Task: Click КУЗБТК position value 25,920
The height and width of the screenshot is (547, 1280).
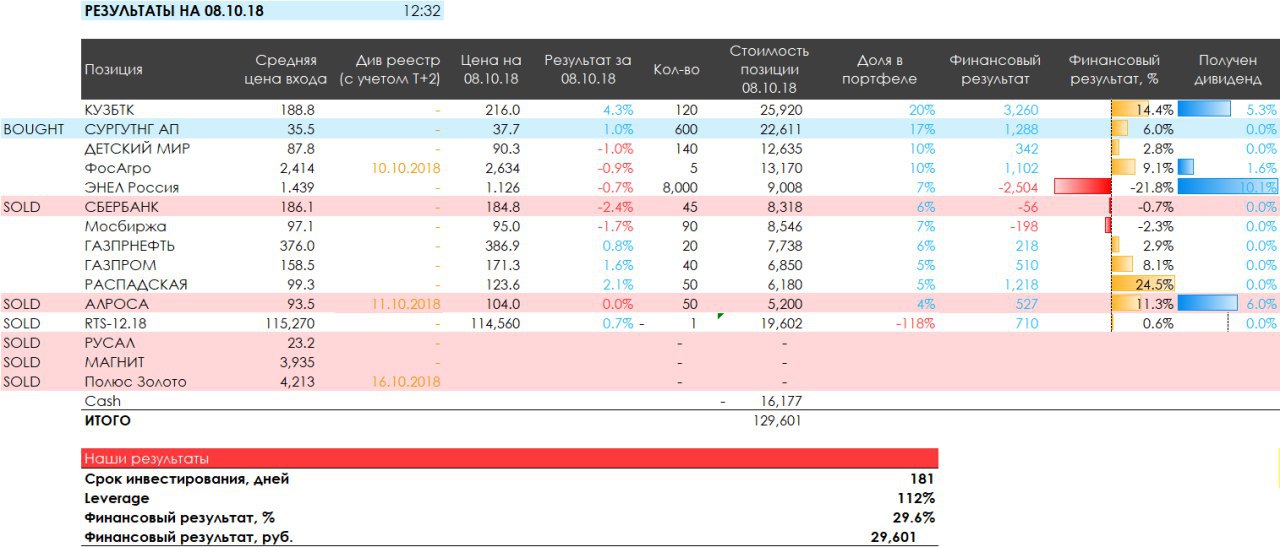Action: click(x=781, y=110)
